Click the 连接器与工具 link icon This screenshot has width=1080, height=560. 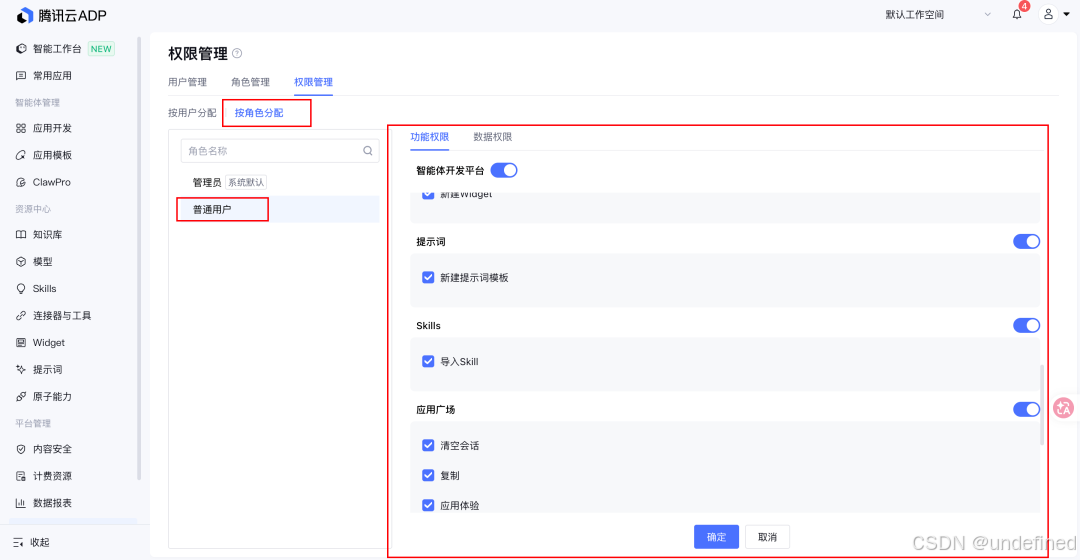tap(21, 315)
